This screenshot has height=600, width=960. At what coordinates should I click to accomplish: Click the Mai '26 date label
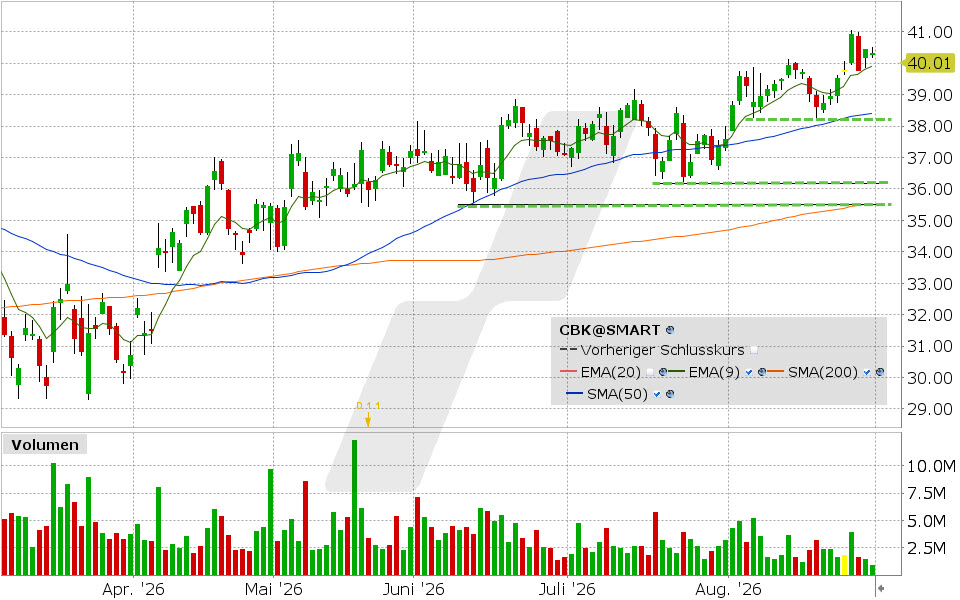pyautogui.click(x=273, y=589)
